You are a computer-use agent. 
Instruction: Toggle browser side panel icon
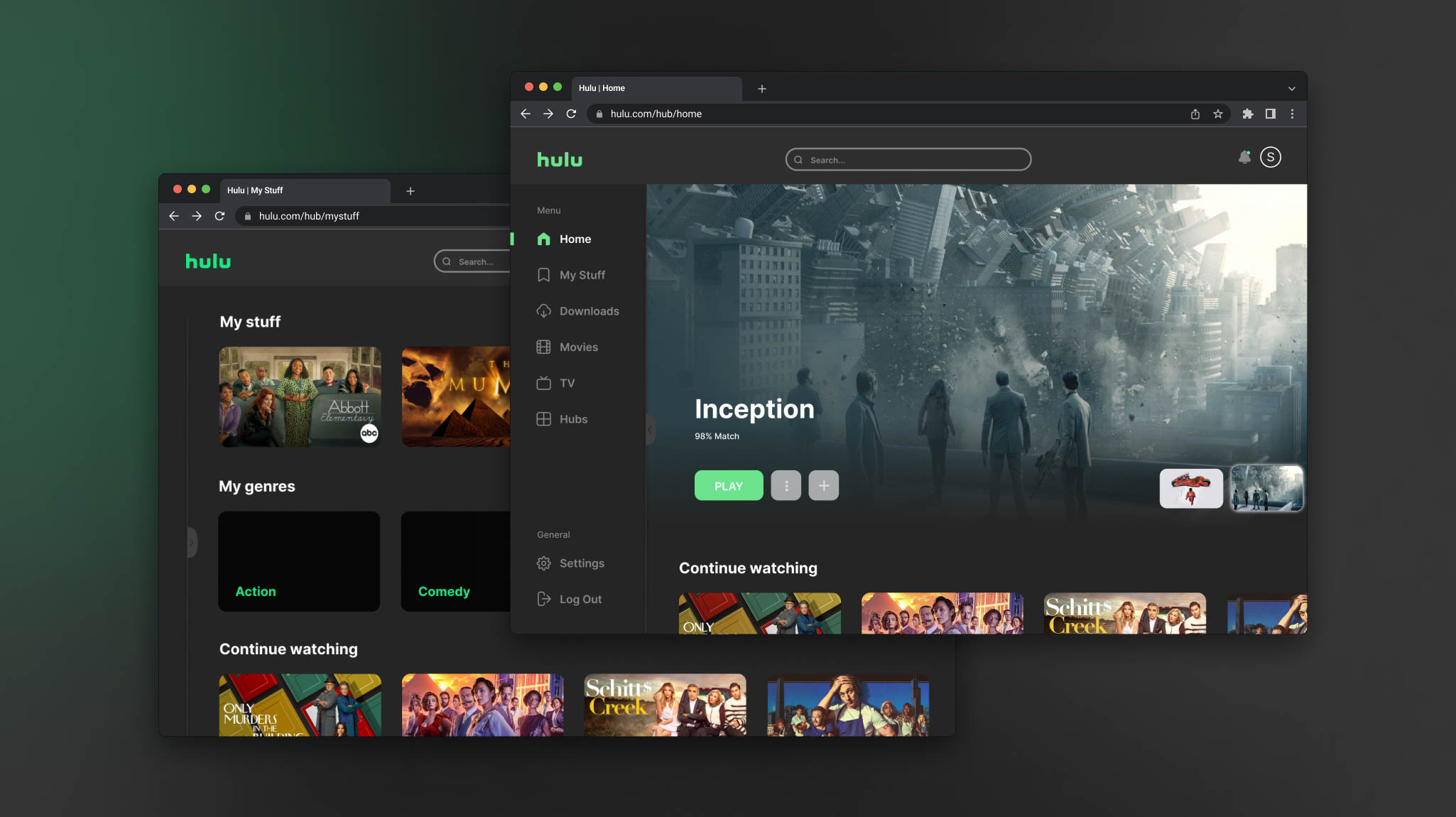tap(1270, 114)
